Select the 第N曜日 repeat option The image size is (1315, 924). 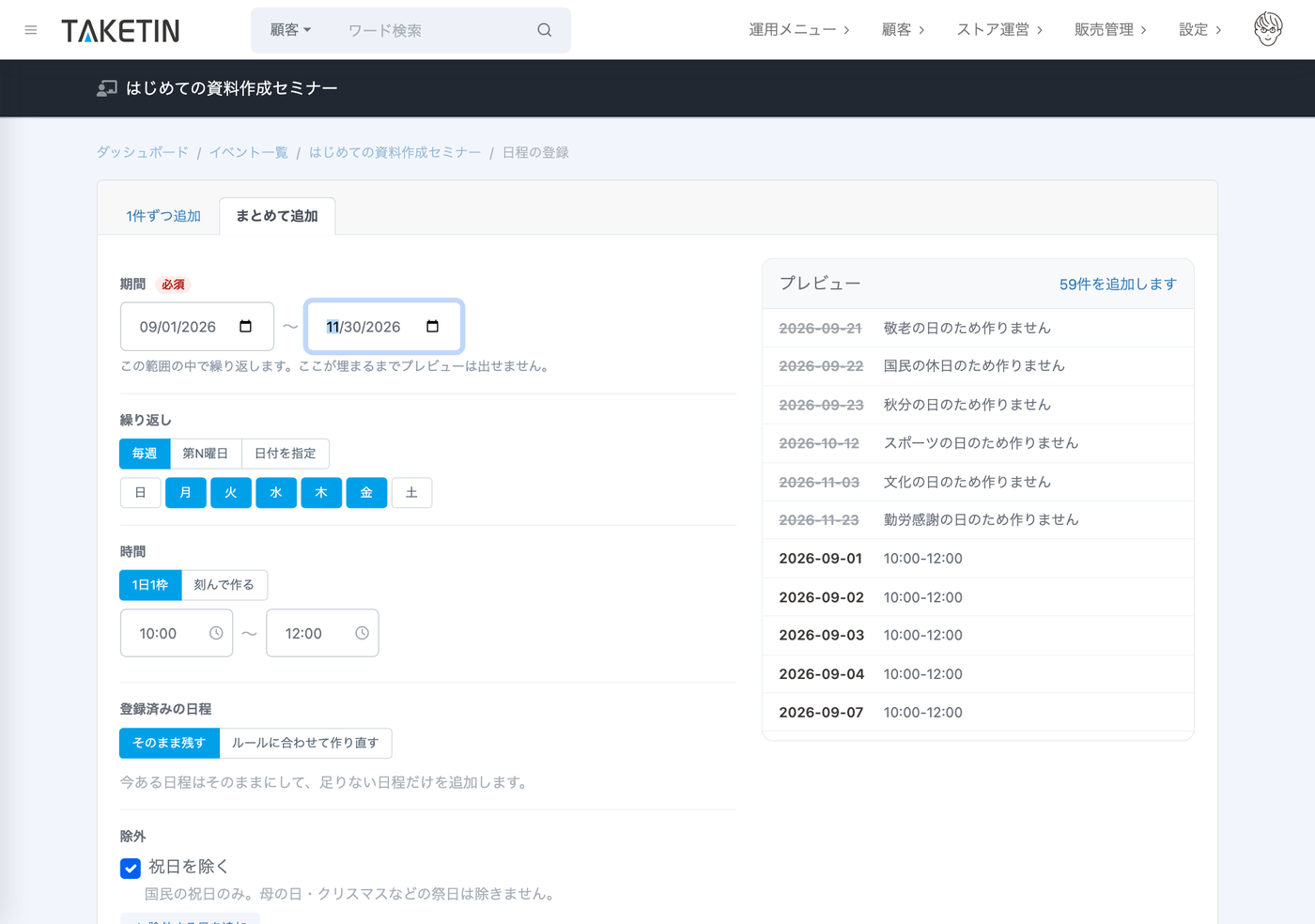(206, 454)
